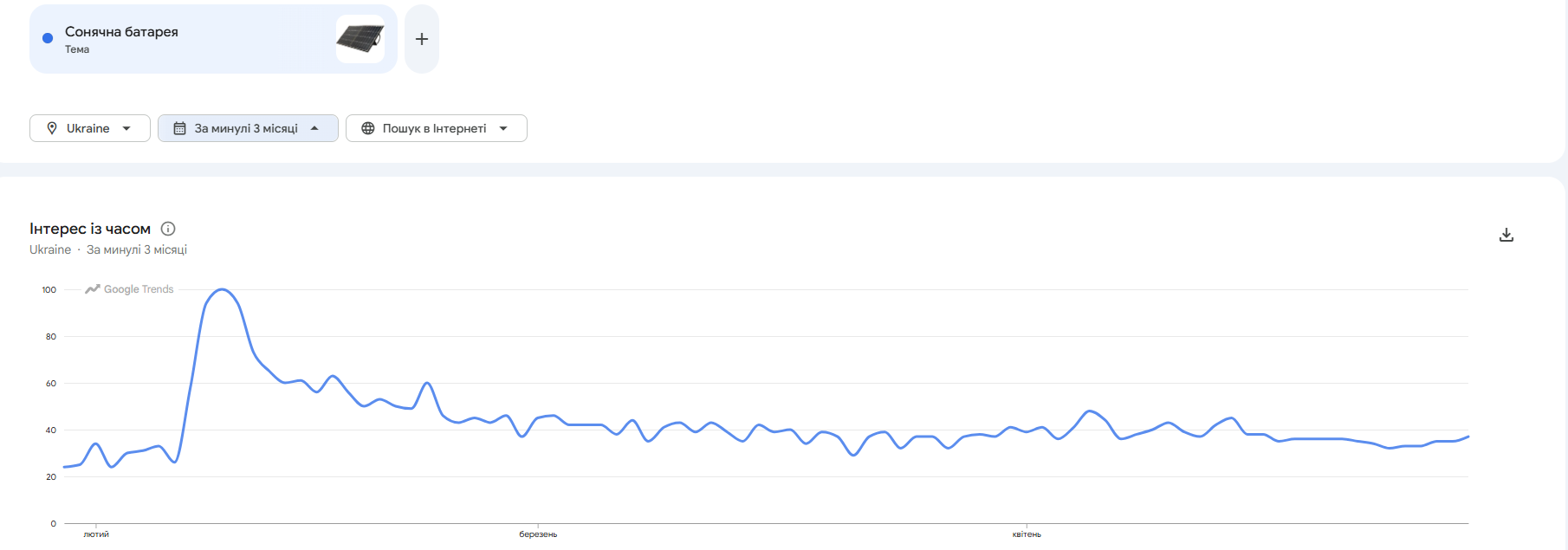Open the "Пошук в Інтернеті" dropdown arrow
The image size is (1568, 550).
pos(503,128)
